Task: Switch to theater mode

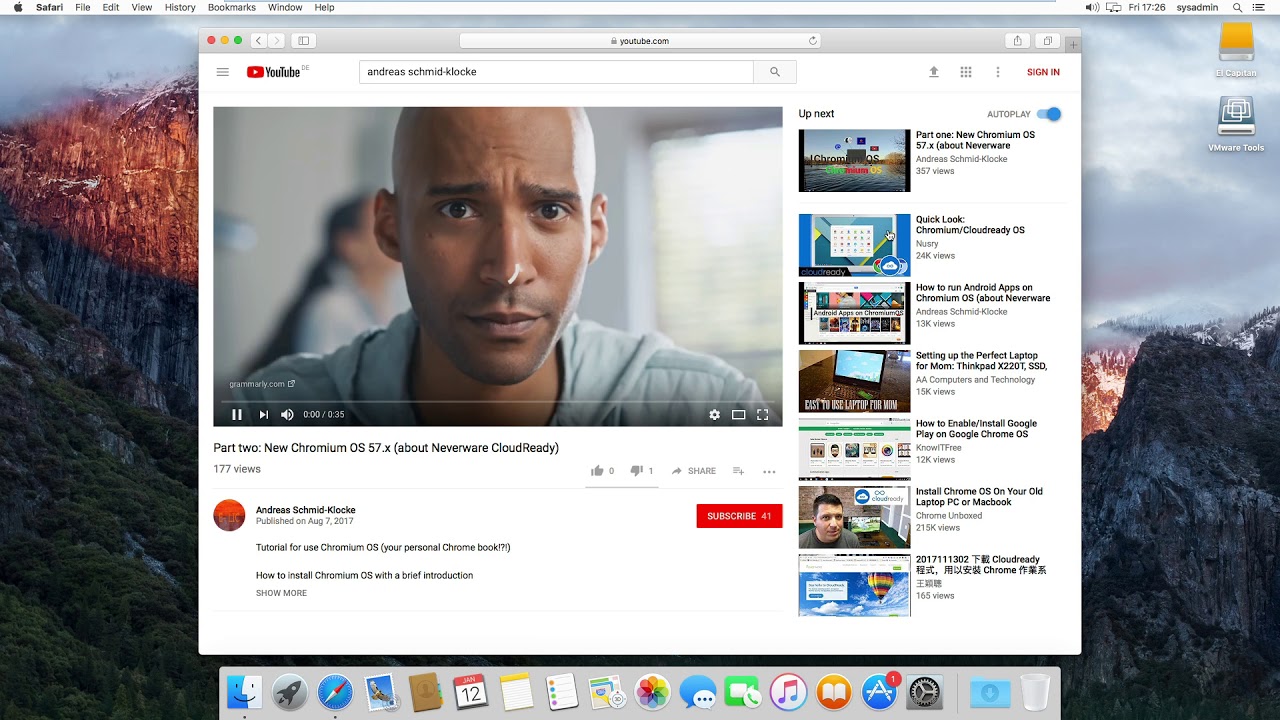Action: point(738,414)
